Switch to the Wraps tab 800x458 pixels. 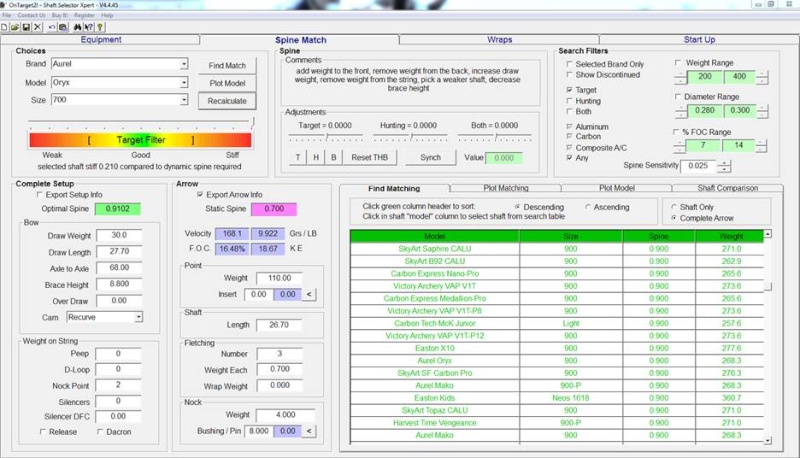(x=499, y=39)
